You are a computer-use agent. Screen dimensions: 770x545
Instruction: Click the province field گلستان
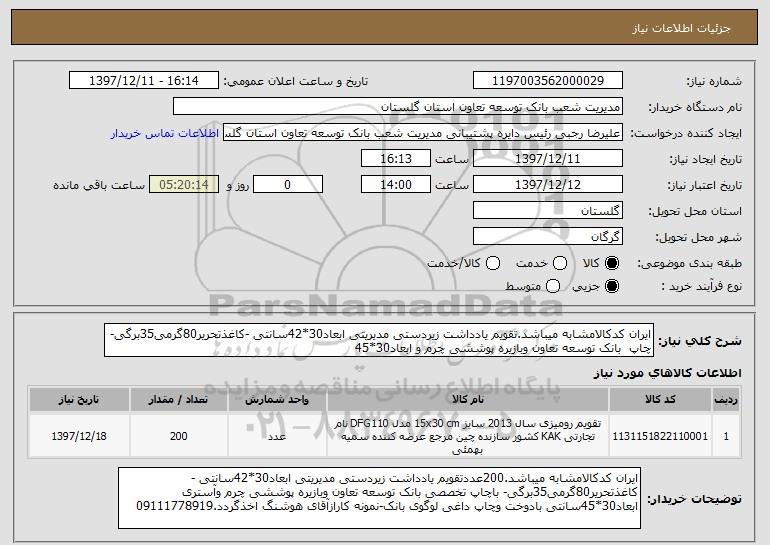(x=548, y=211)
